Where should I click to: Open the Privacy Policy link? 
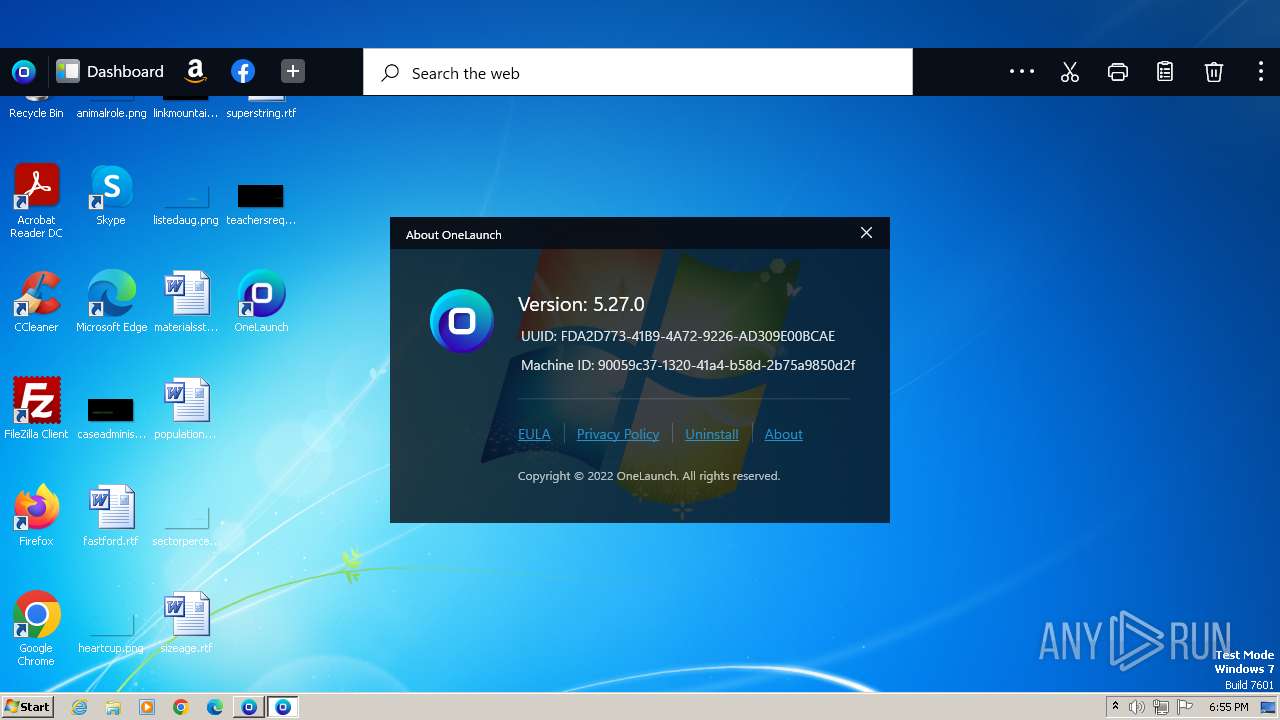(x=618, y=434)
